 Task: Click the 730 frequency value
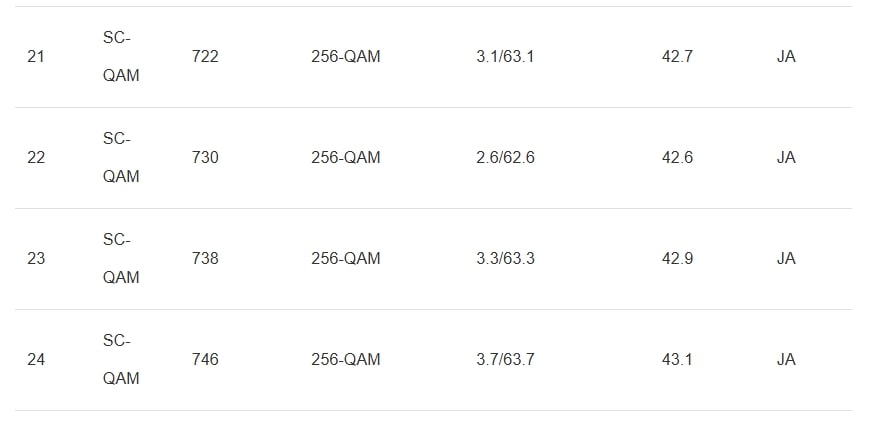[204, 158]
